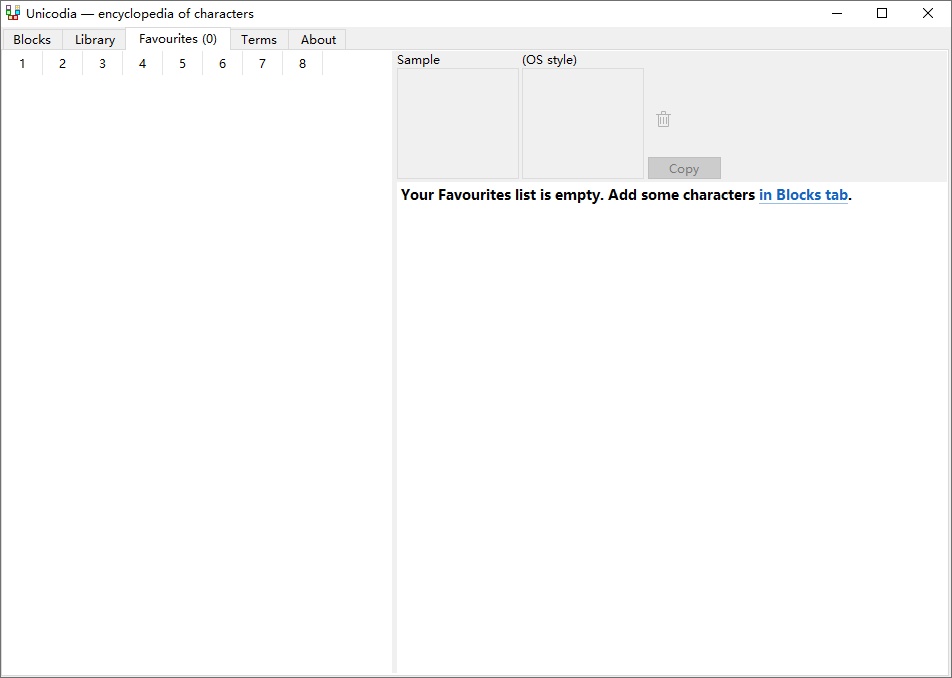Open the Blocks tab
The height and width of the screenshot is (678, 952).
click(32, 40)
